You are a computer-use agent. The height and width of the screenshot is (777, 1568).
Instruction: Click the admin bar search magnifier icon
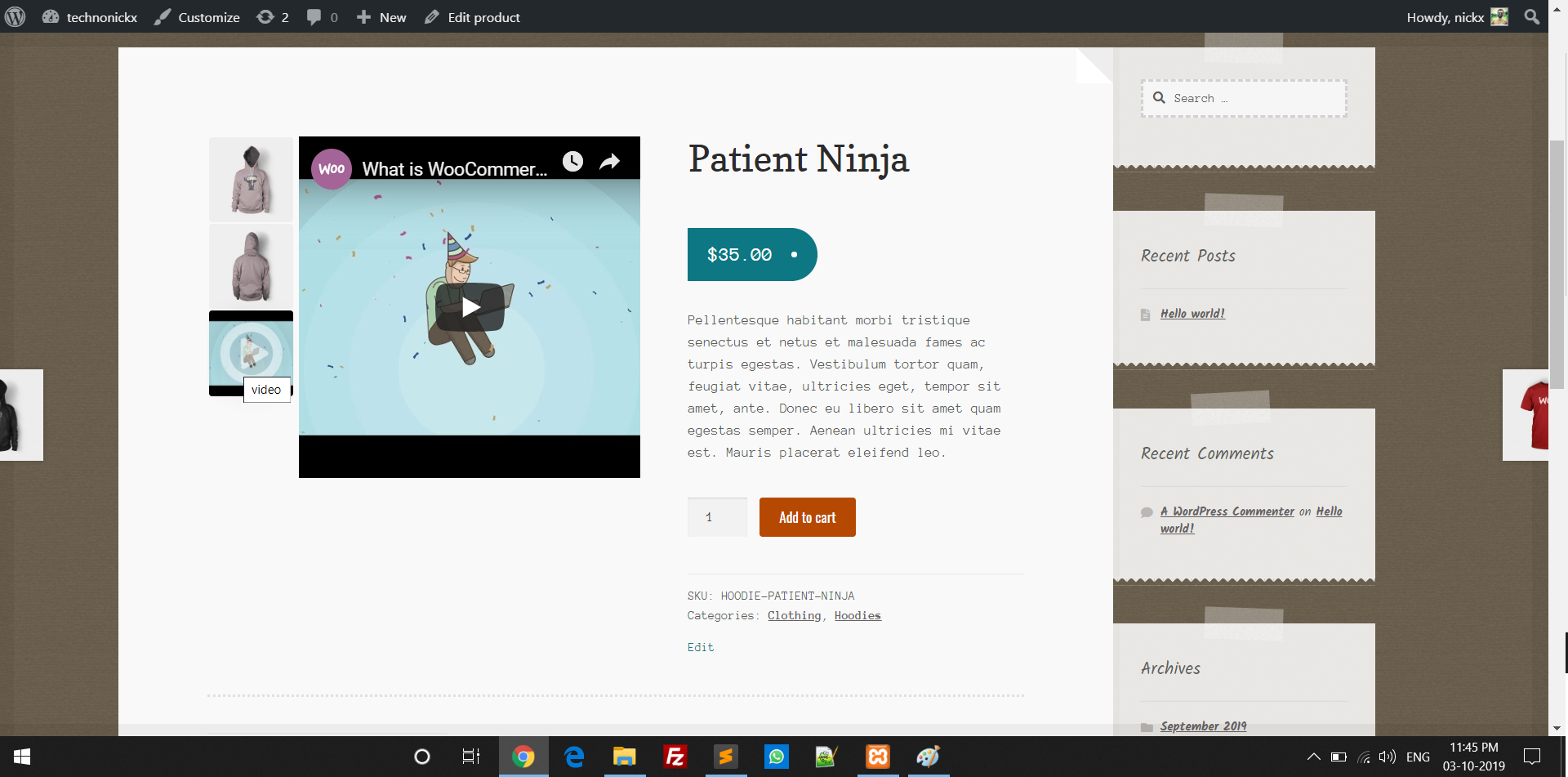coord(1532,17)
